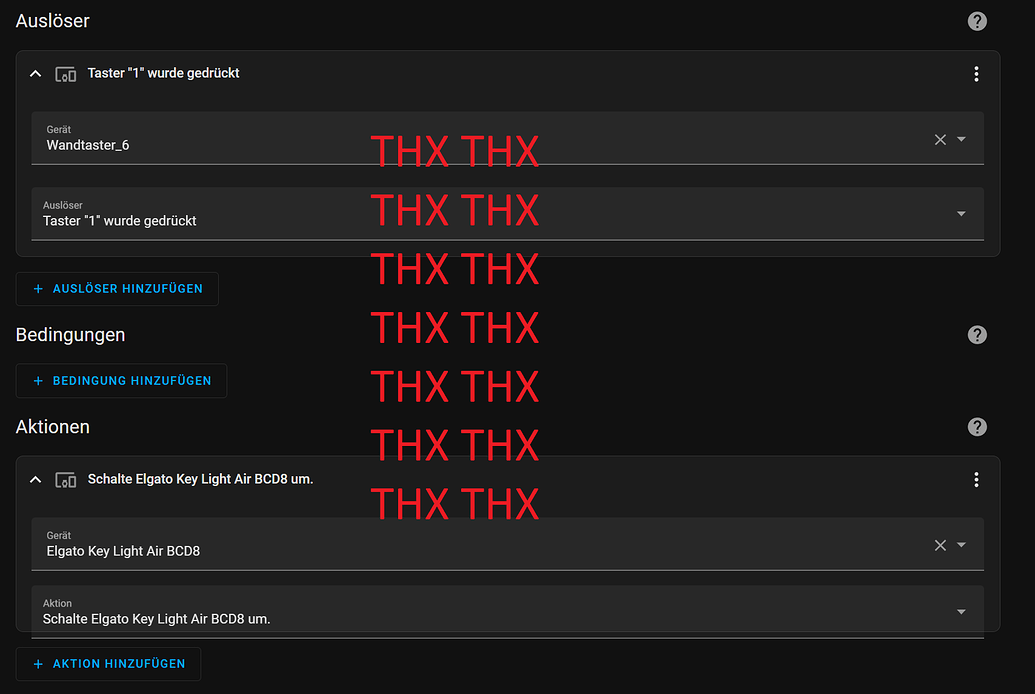Click Aktion hinzufügen button

coord(108,664)
